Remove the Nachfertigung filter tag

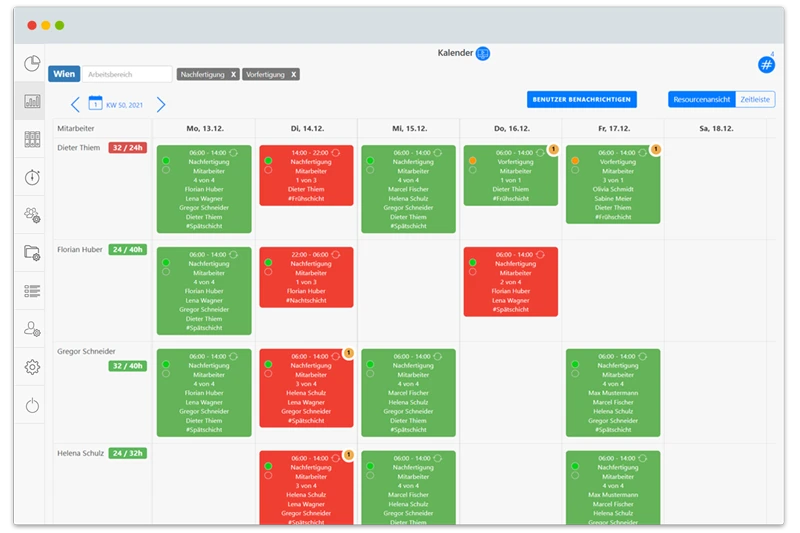(x=233, y=74)
